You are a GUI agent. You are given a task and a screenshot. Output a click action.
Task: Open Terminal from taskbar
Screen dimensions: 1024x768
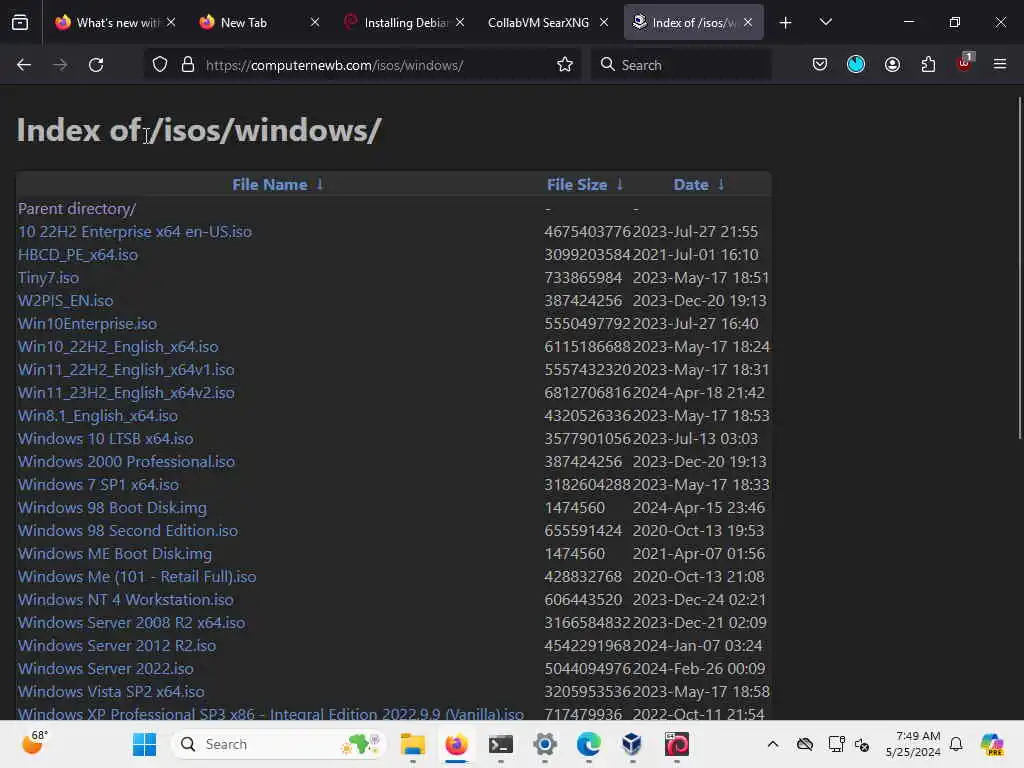coord(501,744)
